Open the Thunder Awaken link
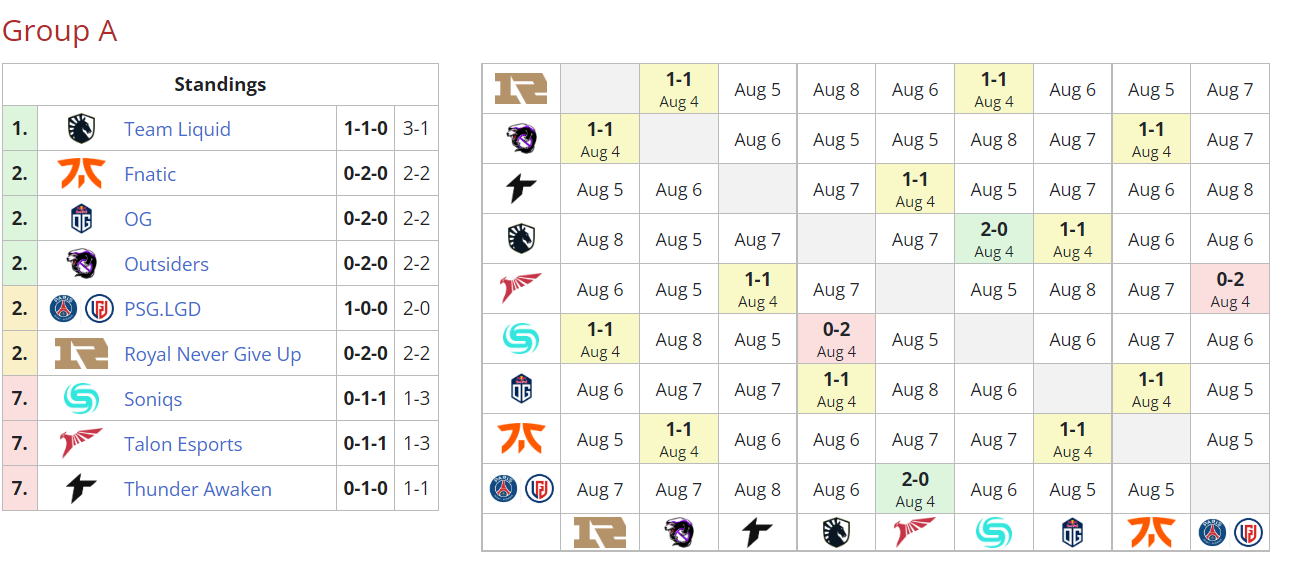The height and width of the screenshot is (570, 1291). (x=198, y=489)
